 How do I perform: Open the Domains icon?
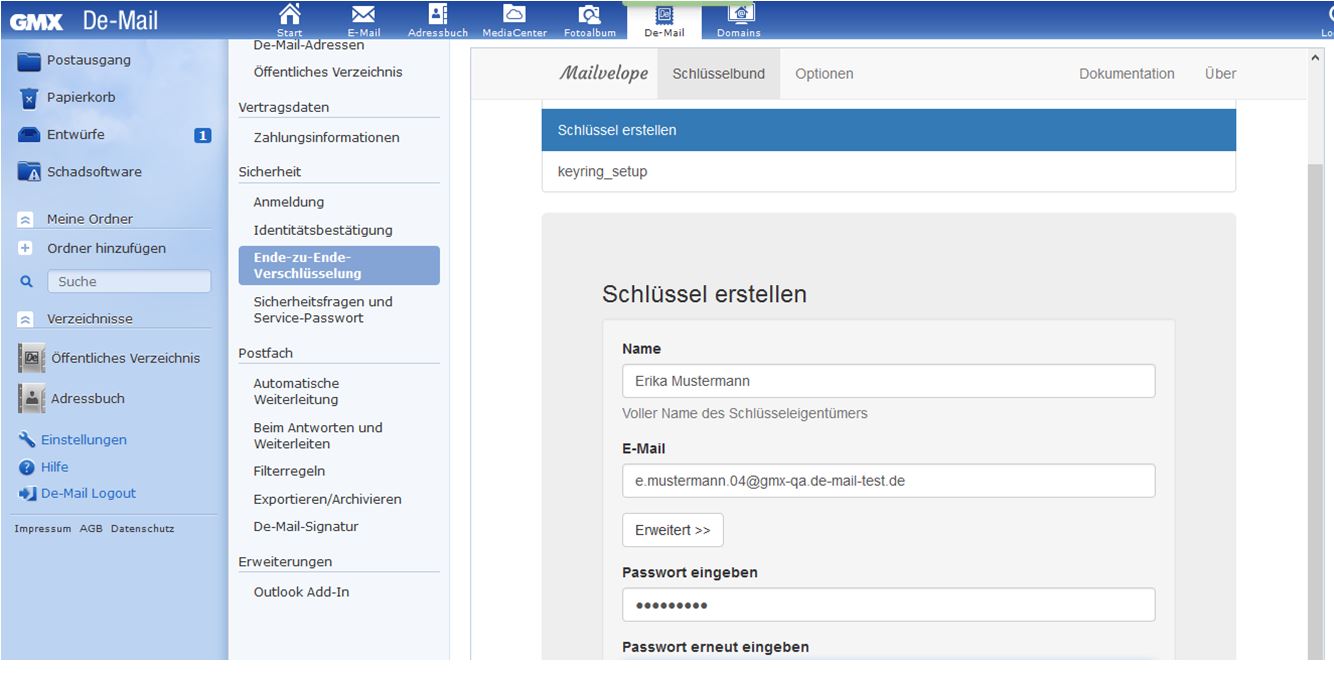point(740,13)
